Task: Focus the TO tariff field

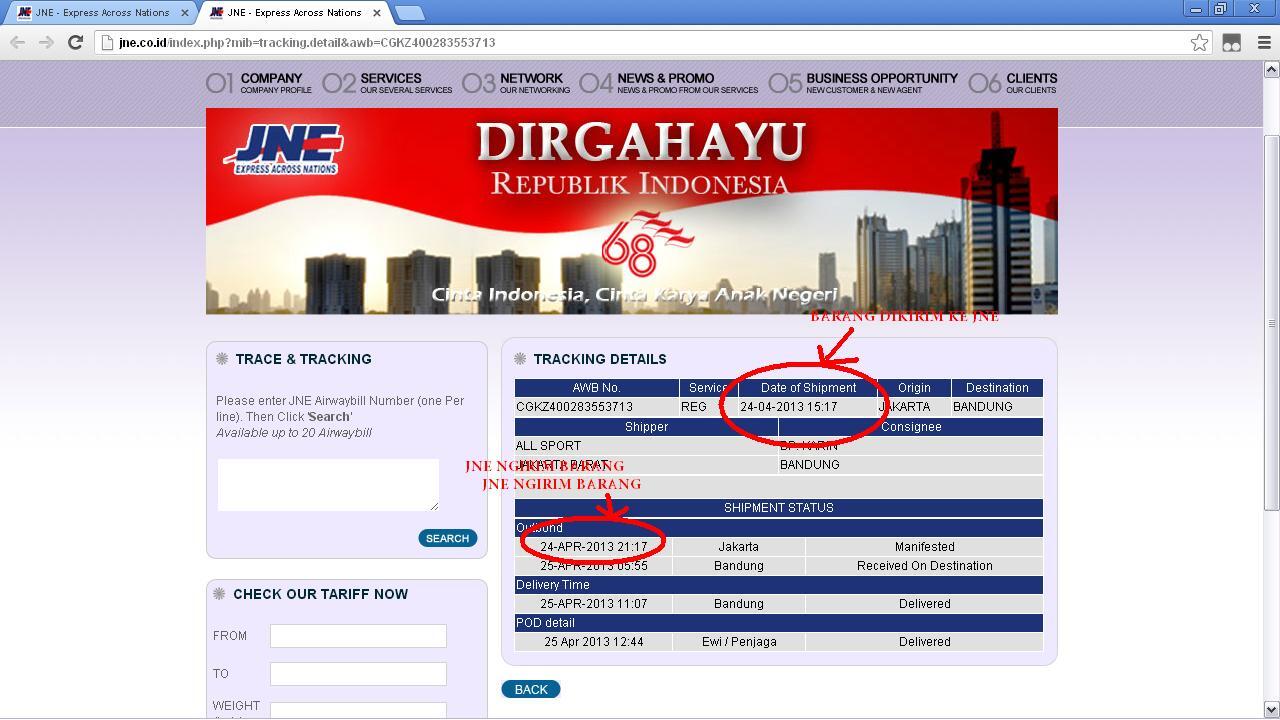Action: 358,674
